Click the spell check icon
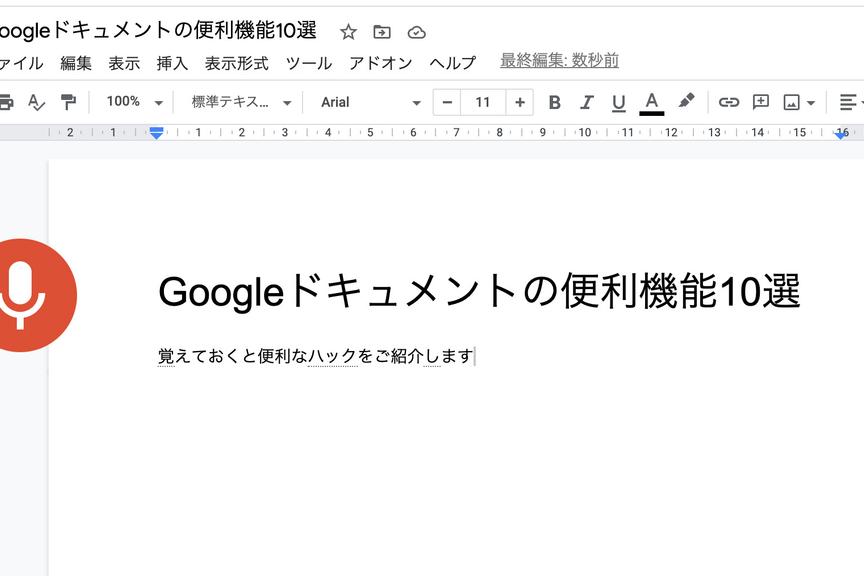The image size is (864, 576). coord(36,102)
